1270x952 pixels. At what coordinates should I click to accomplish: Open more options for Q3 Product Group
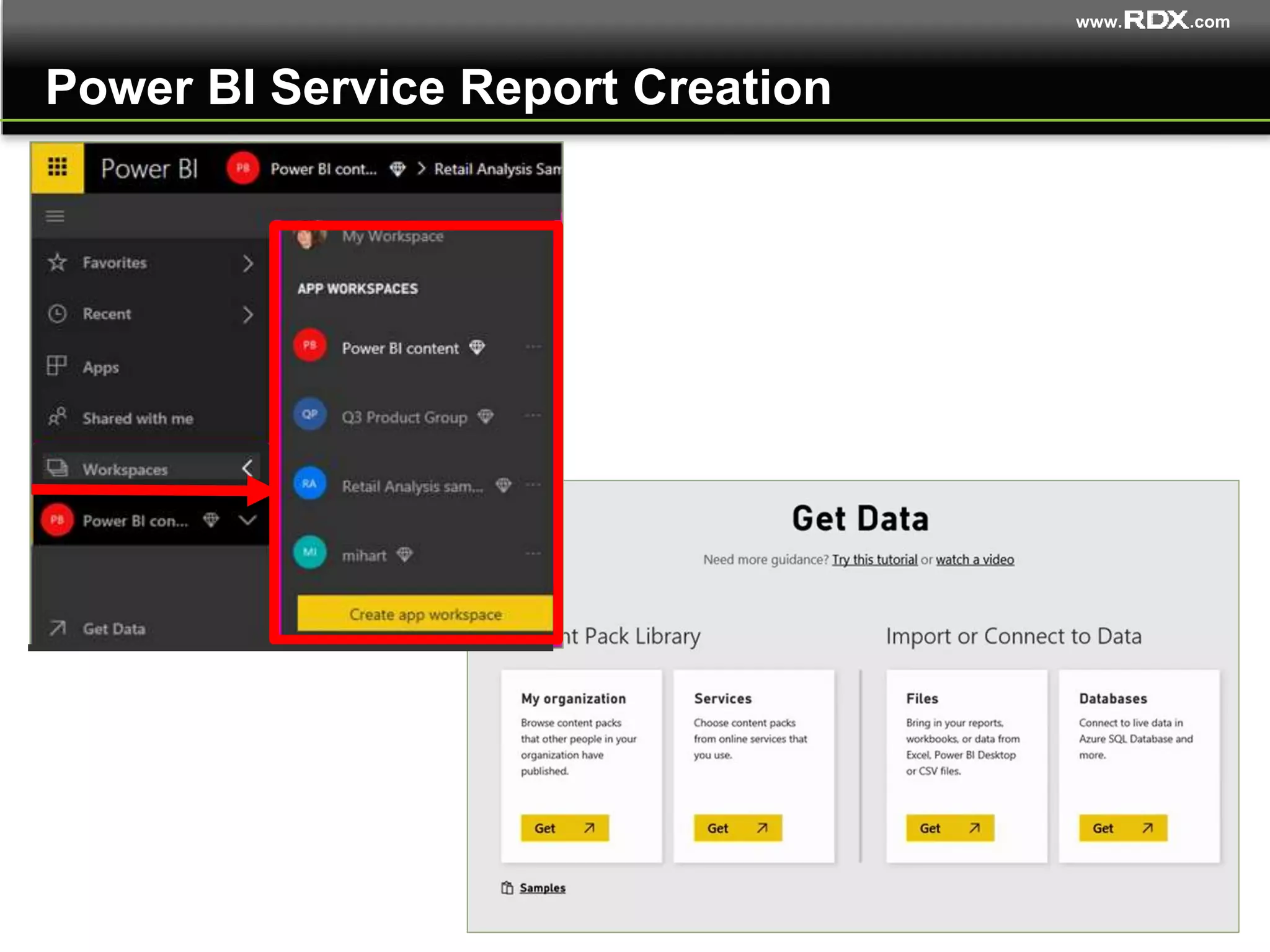tap(533, 415)
